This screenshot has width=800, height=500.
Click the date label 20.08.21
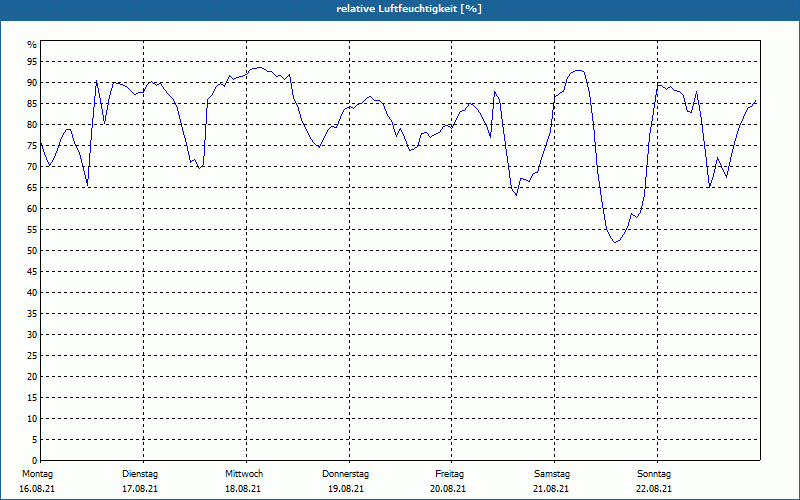(x=448, y=489)
